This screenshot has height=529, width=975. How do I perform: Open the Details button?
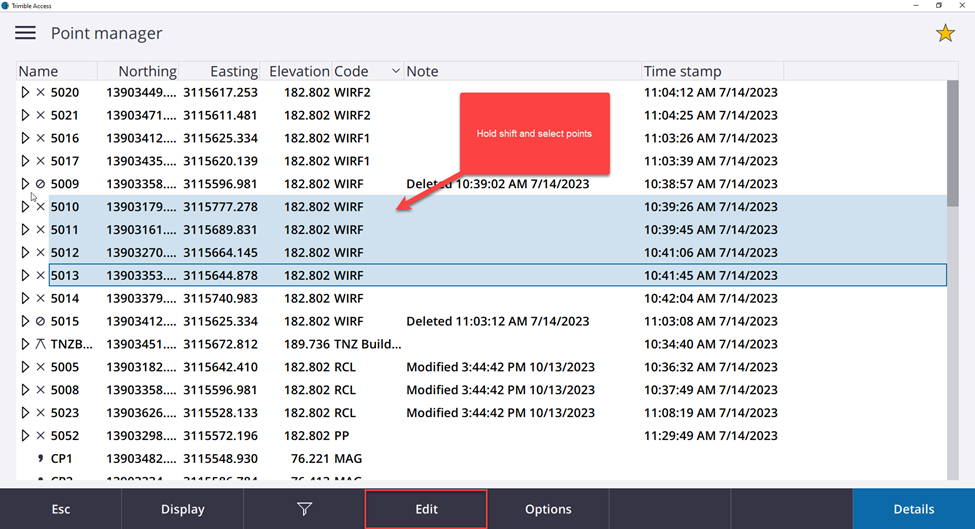913,509
